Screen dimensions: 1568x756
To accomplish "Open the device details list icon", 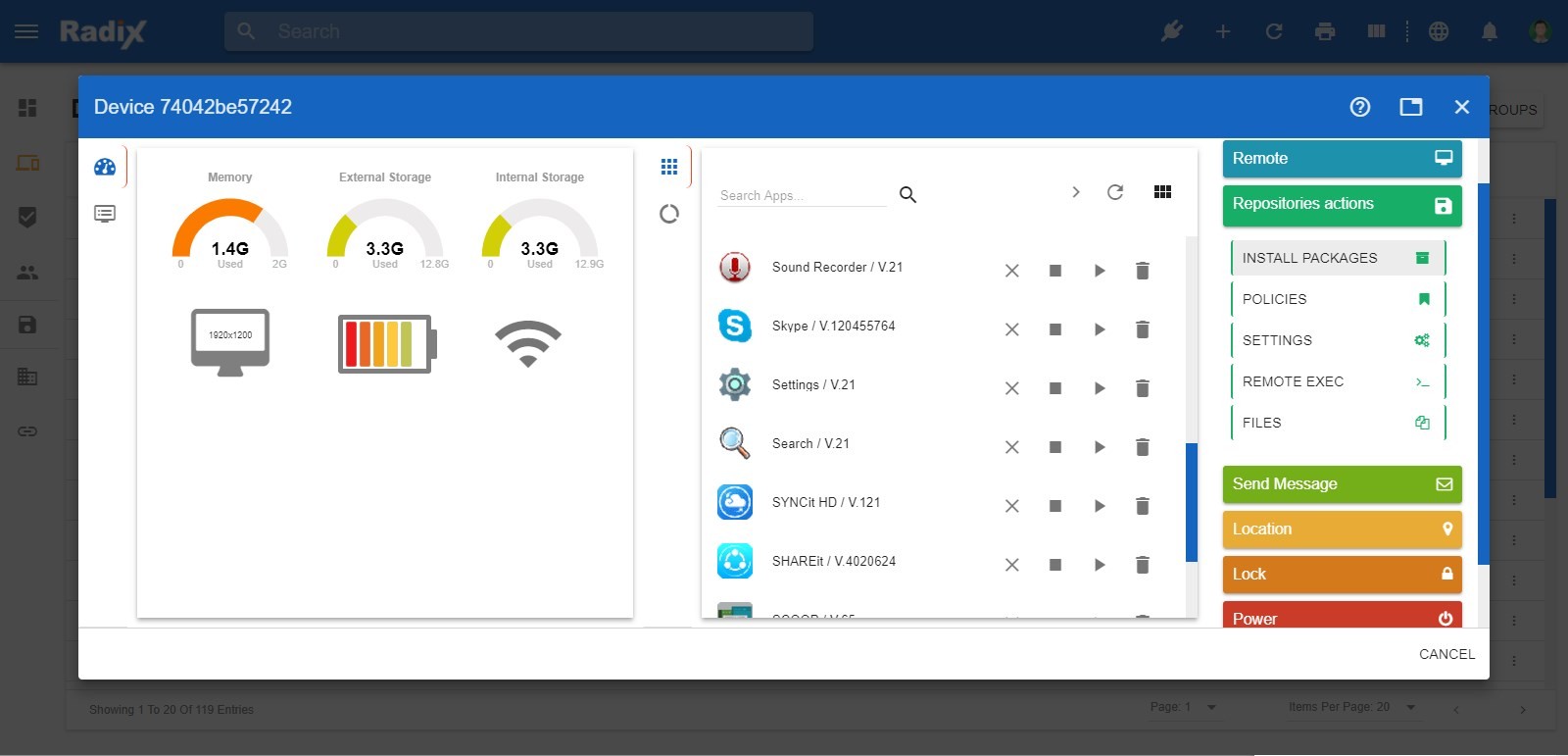I will [105, 214].
